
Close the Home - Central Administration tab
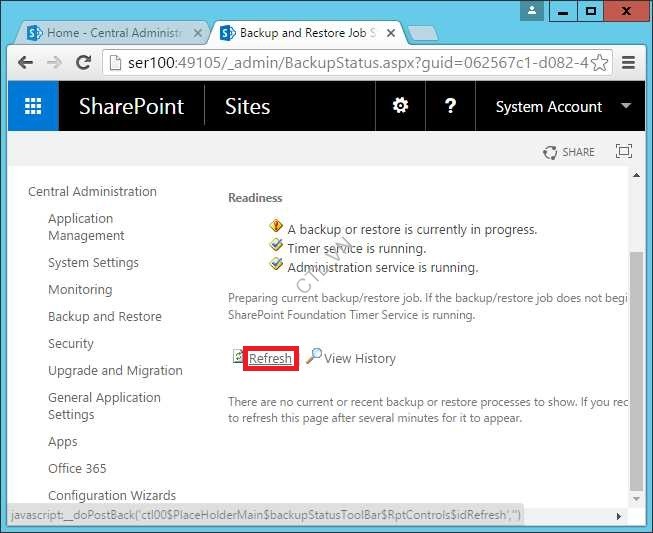pos(198,33)
